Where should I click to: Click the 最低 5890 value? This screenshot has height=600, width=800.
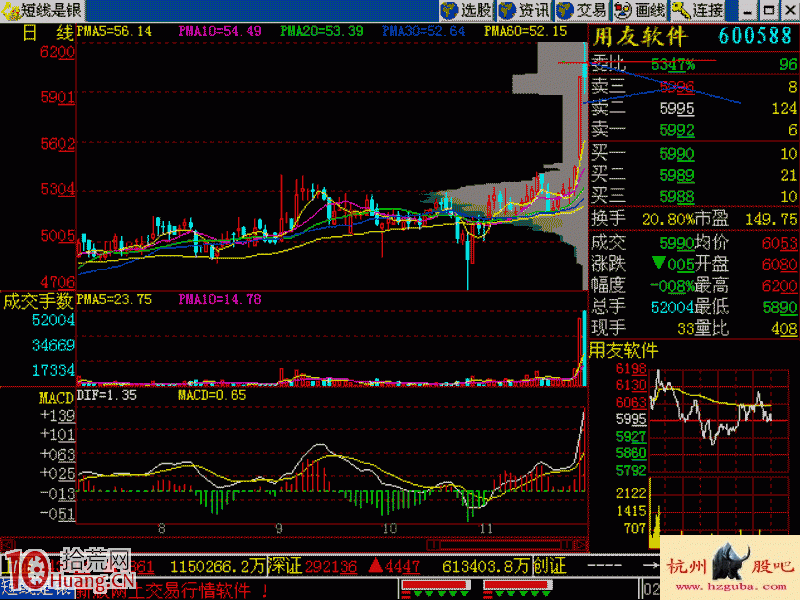tap(780, 307)
